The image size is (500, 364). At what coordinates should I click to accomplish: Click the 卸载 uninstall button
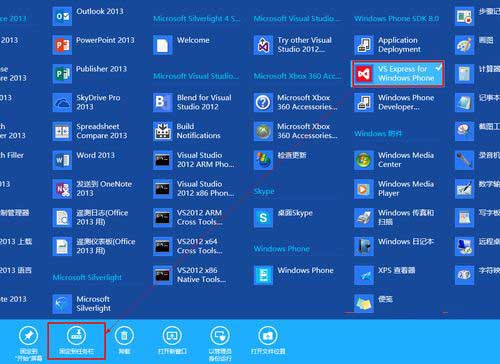point(124,340)
